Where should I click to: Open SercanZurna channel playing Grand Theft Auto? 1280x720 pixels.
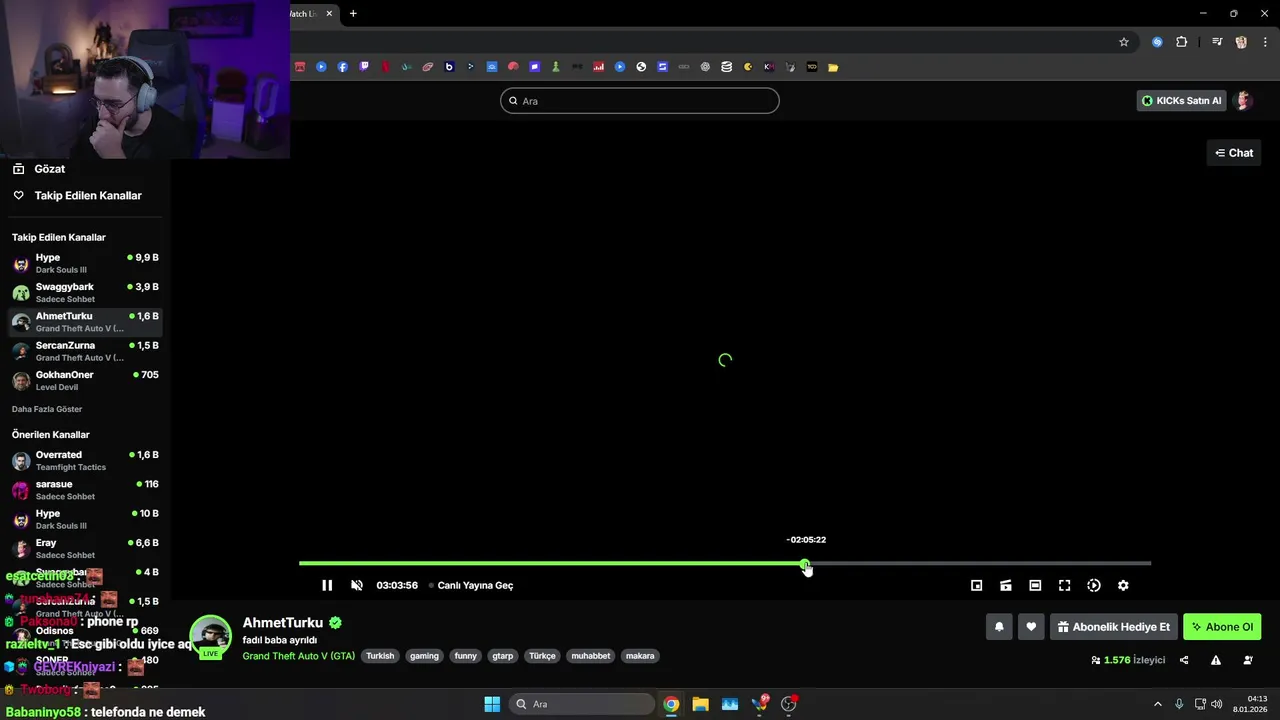[85, 351]
